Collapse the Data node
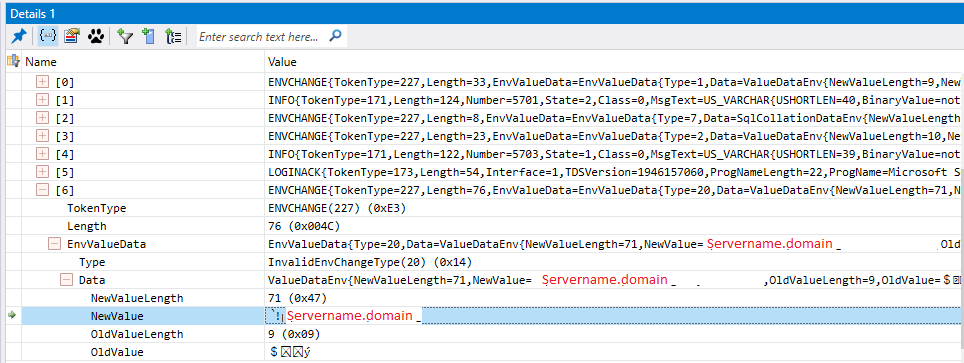Image resolution: width=964 pixels, height=363 pixels. pos(66,281)
